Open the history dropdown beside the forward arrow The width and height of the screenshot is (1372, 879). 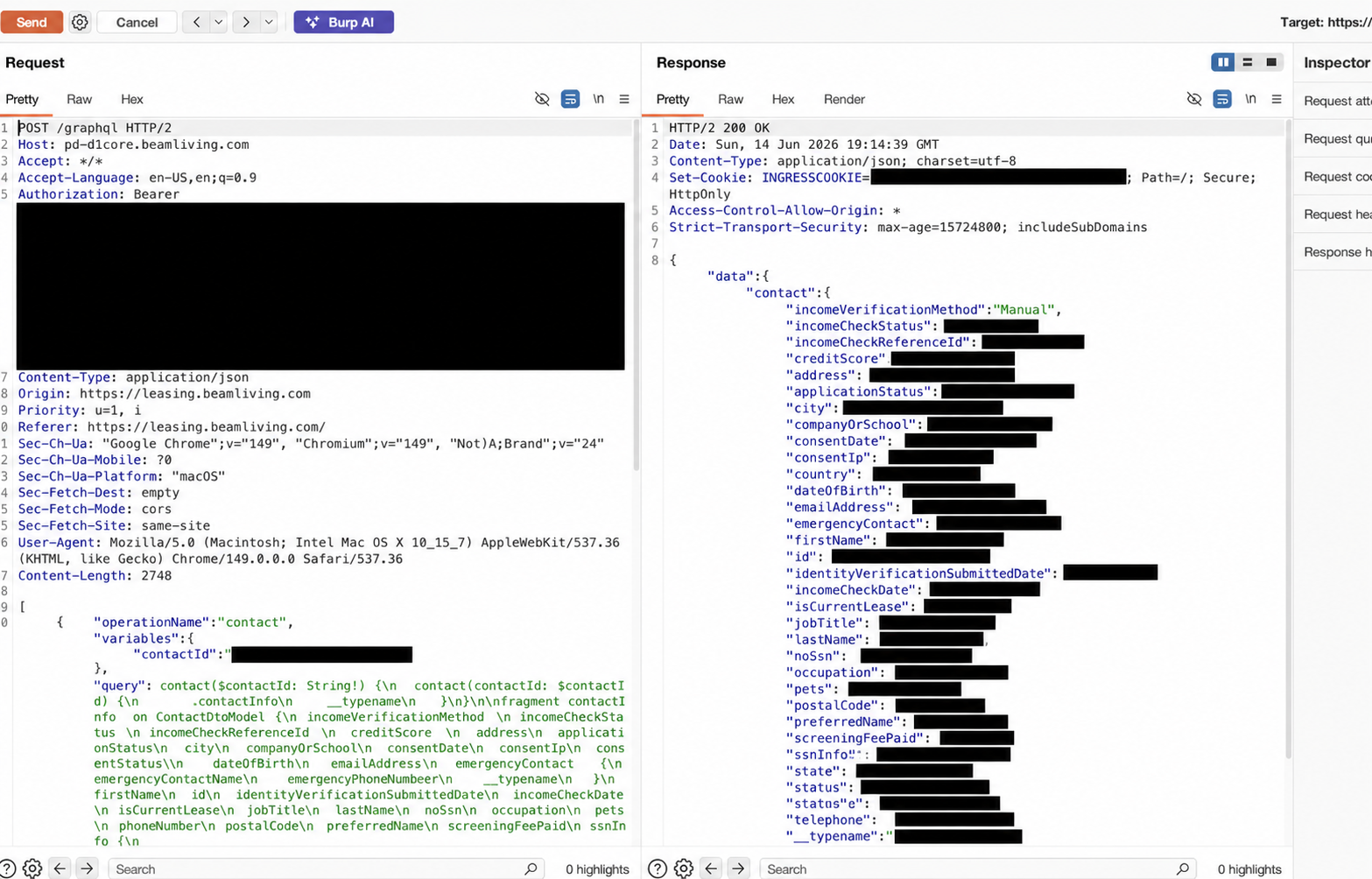tap(269, 22)
